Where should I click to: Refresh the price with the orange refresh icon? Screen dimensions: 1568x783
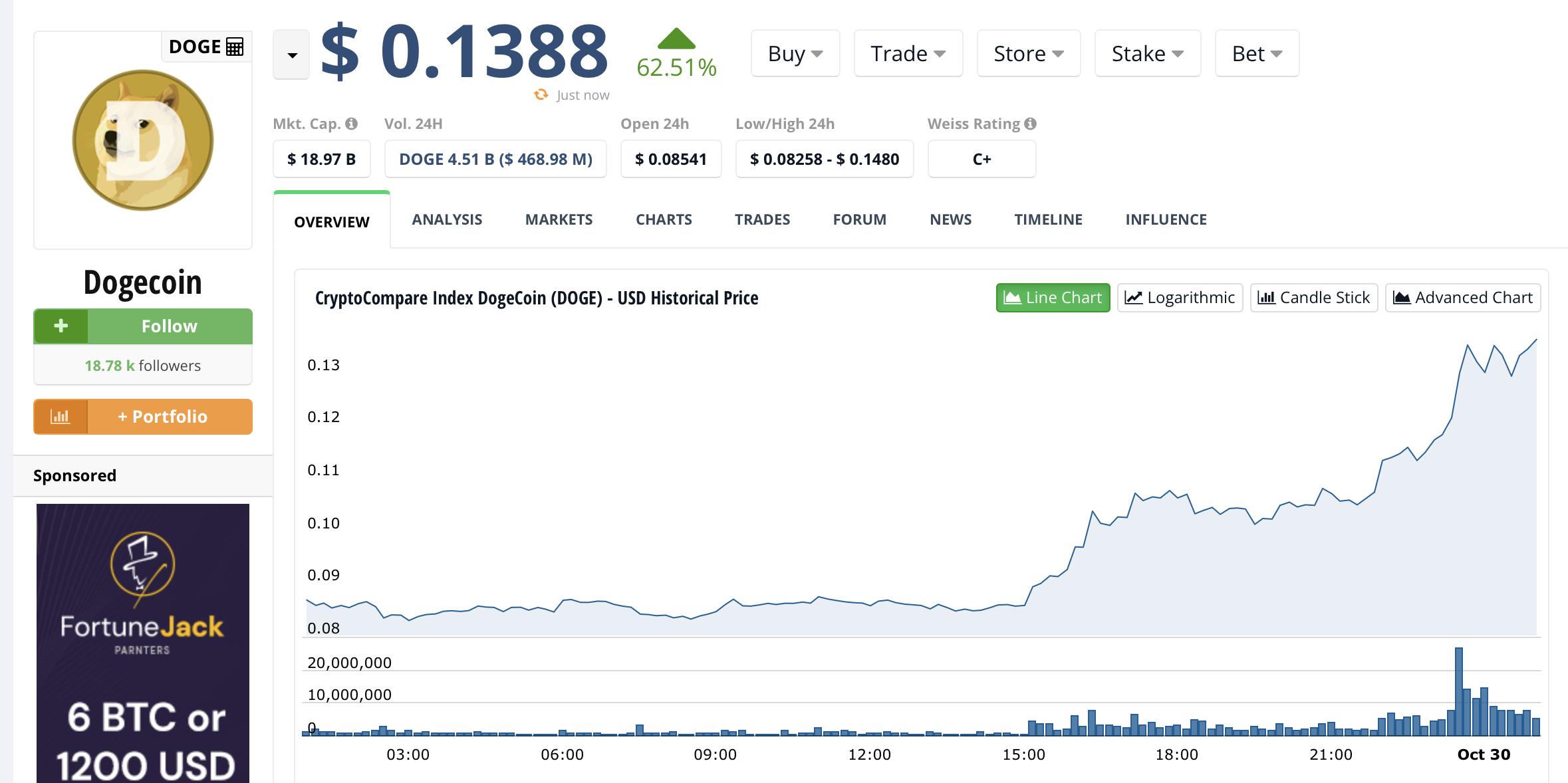click(541, 94)
